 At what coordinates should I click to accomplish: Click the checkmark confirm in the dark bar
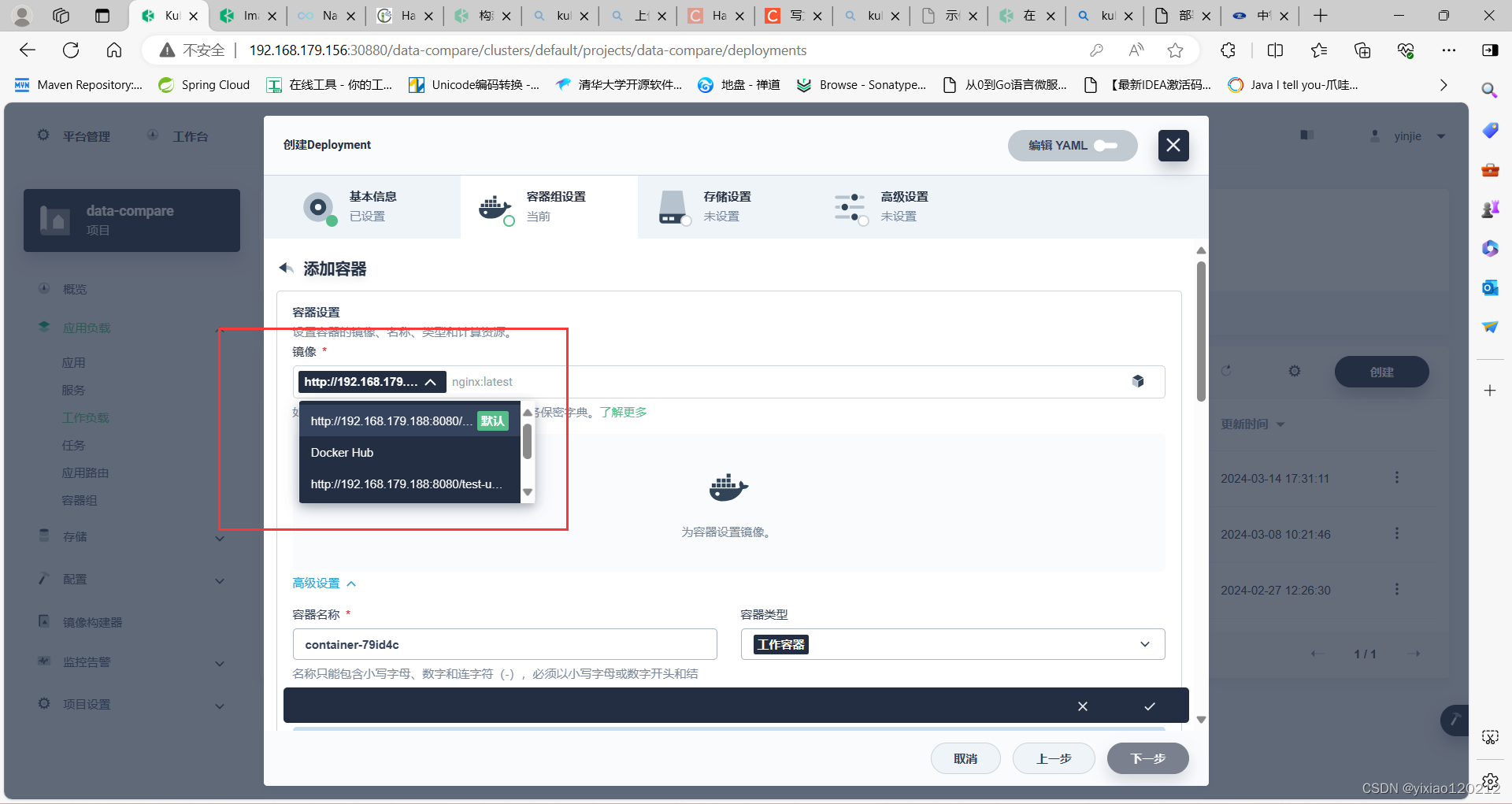click(1150, 706)
